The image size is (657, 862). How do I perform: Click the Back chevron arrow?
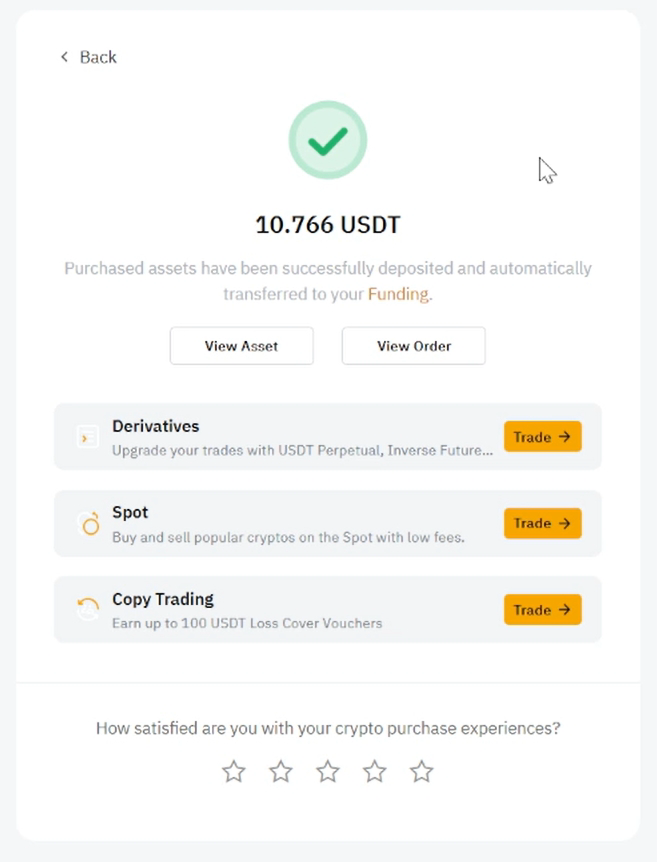click(x=64, y=57)
